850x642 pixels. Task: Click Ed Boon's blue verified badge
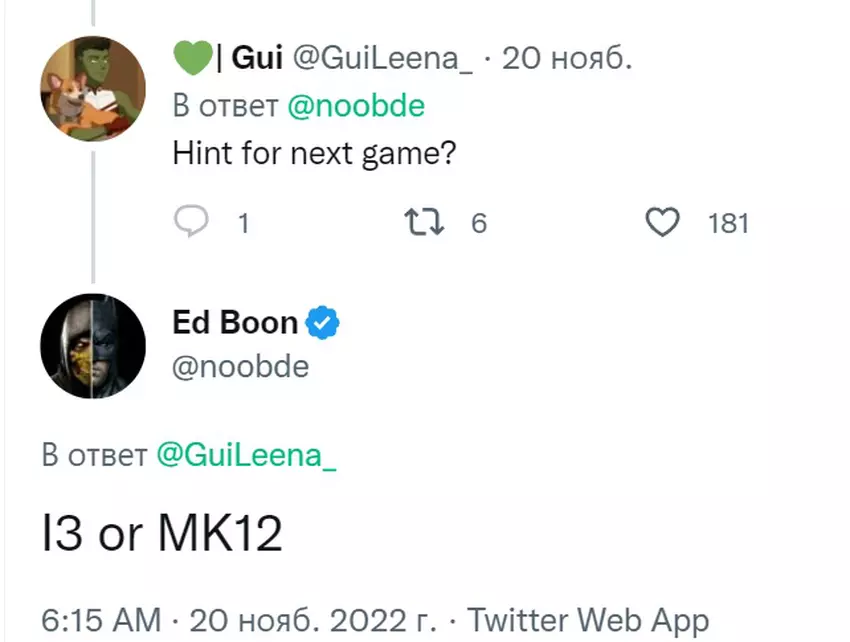tap(323, 323)
